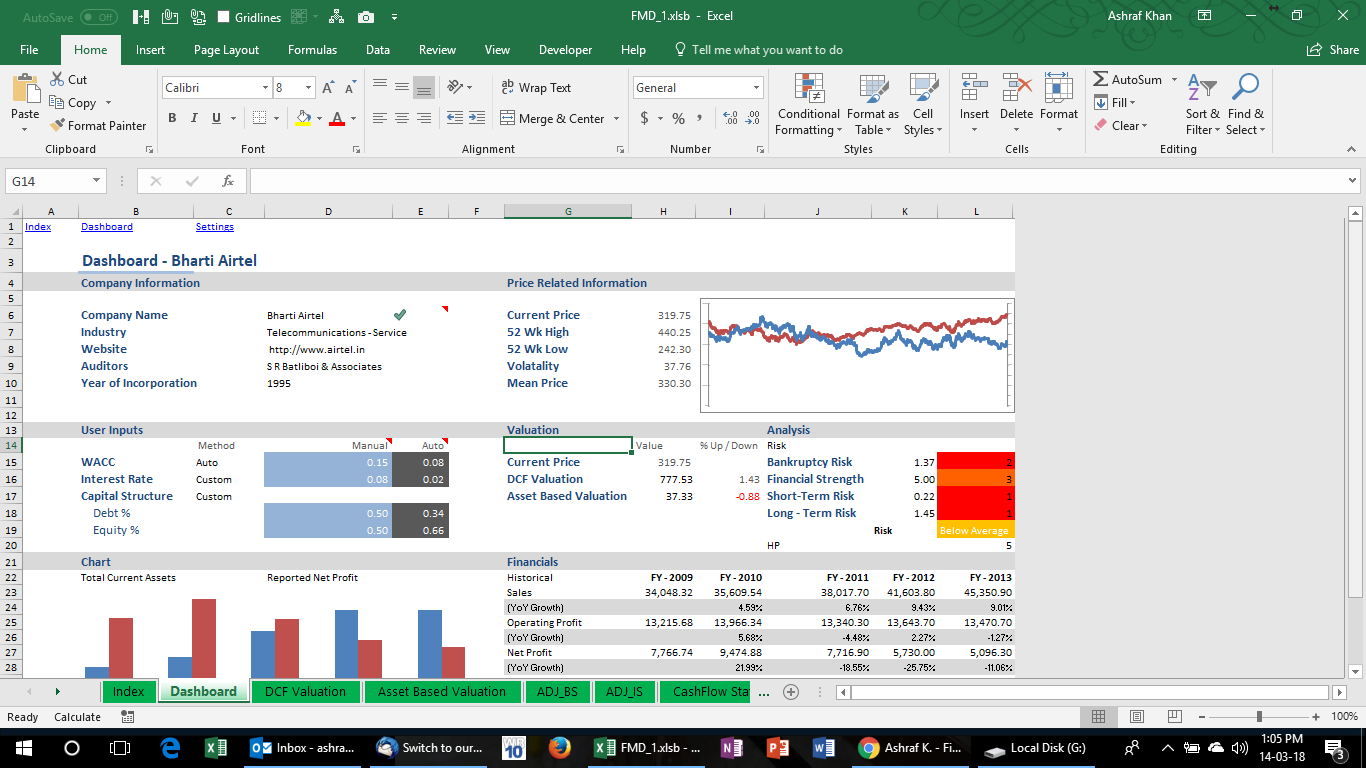This screenshot has height=768, width=1366.
Task: Apply Bold formatting
Action: 172,118
